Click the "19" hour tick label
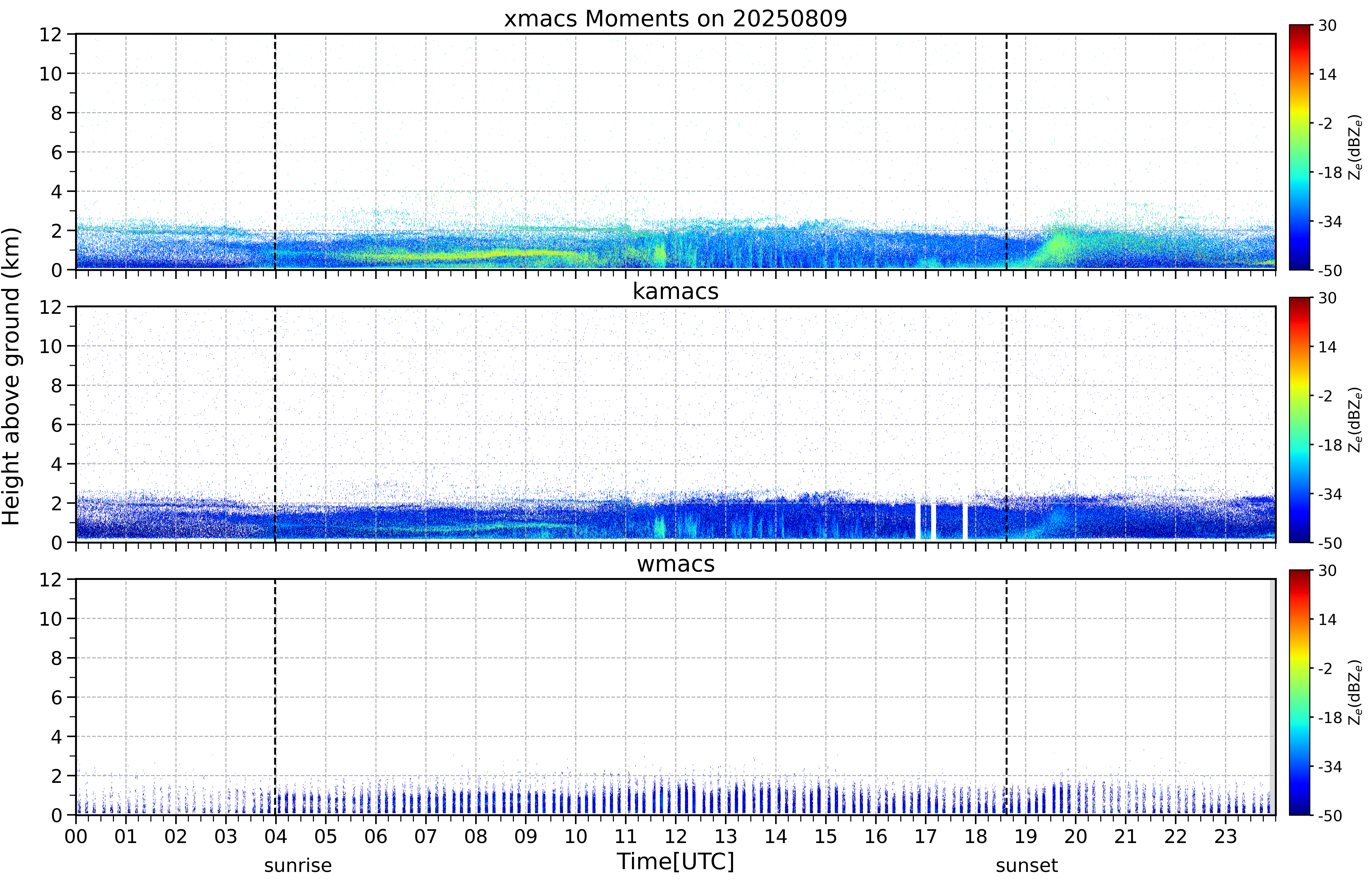This screenshot has height=885, width=1372. [x=1026, y=837]
